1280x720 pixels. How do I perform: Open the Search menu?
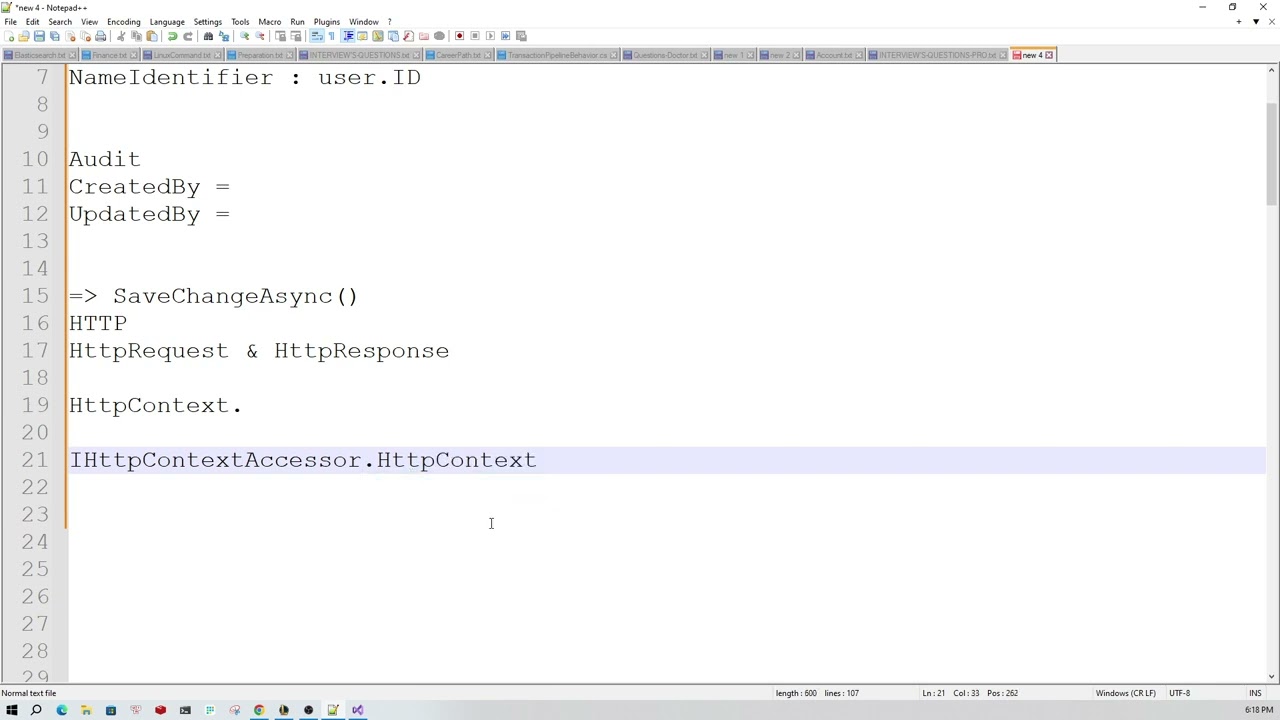coord(60,21)
